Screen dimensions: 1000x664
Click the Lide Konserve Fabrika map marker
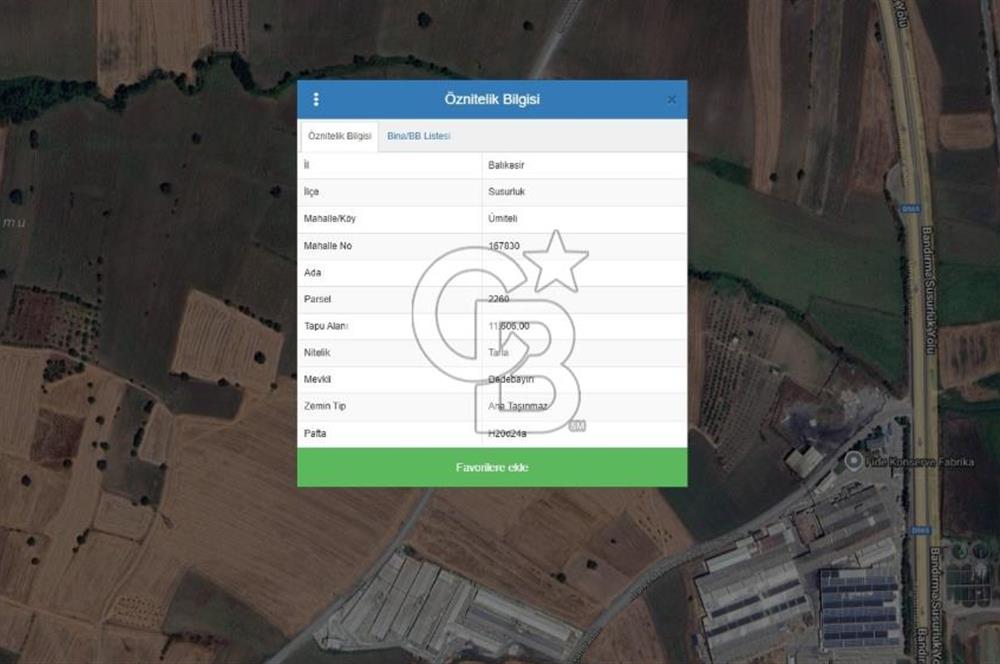853,460
